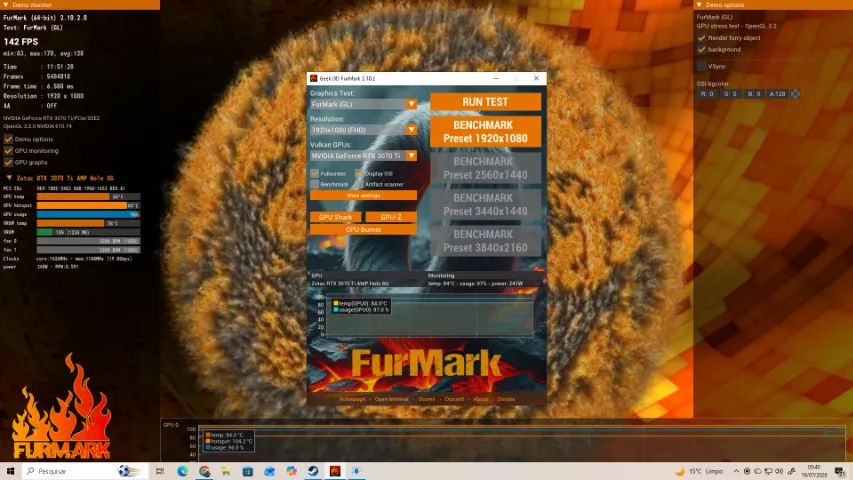Click the About link
Image resolution: width=853 pixels, height=480 pixels.
480,399
